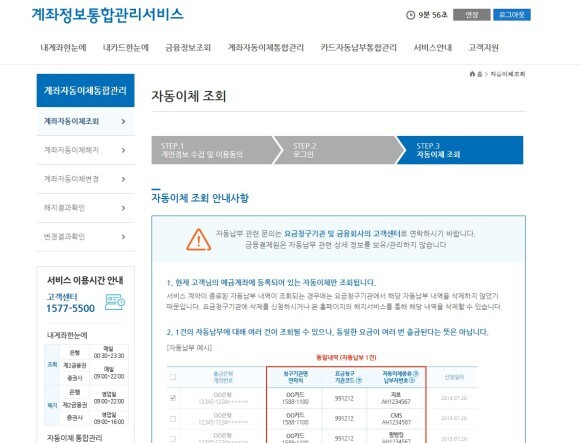Select 계좌자동이체조회 in the sidebar
Viewport: 580px width, 443px height.
(85, 121)
